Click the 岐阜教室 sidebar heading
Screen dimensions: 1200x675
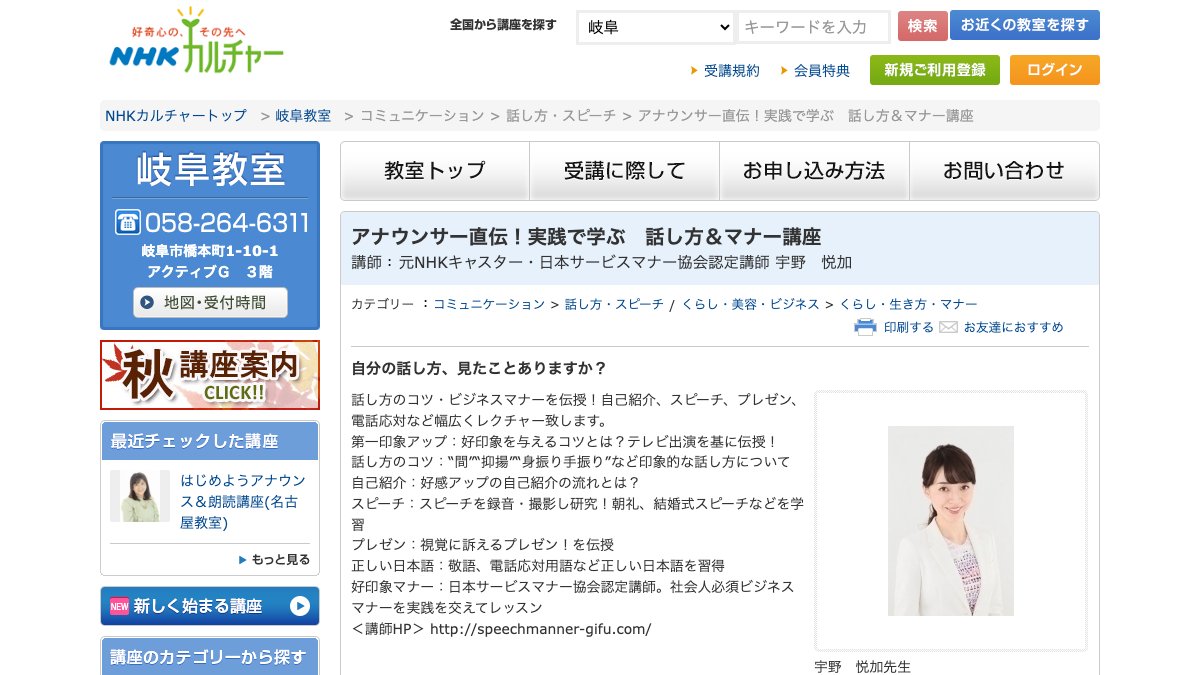(210, 170)
